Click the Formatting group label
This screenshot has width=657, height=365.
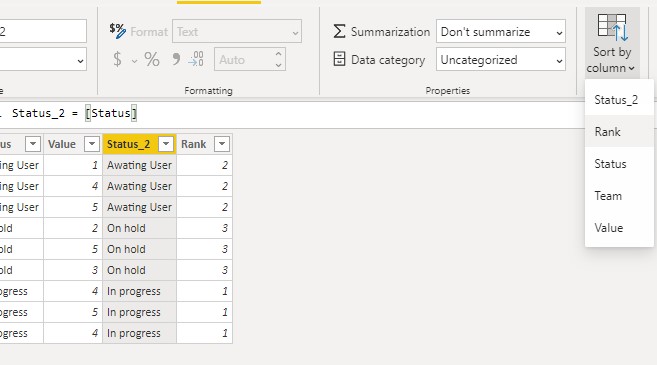point(208,91)
